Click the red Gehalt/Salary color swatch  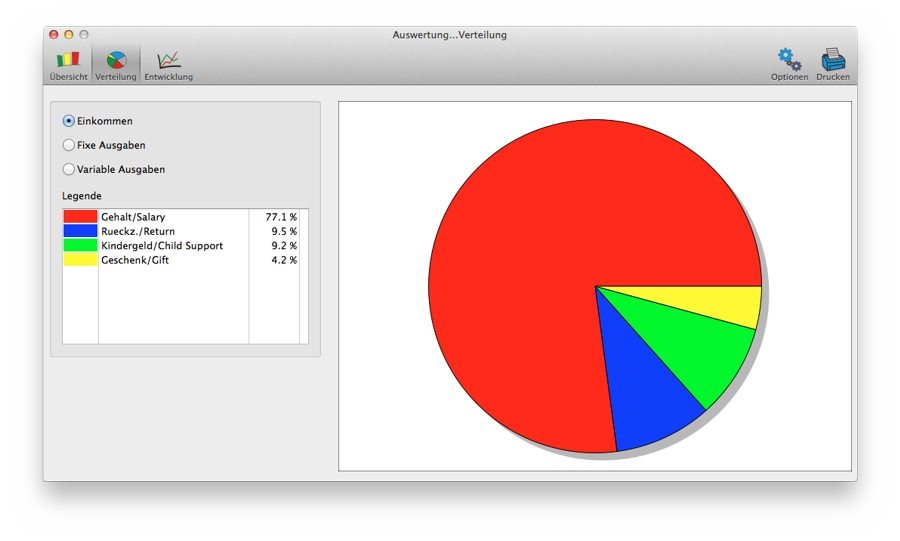pos(80,217)
